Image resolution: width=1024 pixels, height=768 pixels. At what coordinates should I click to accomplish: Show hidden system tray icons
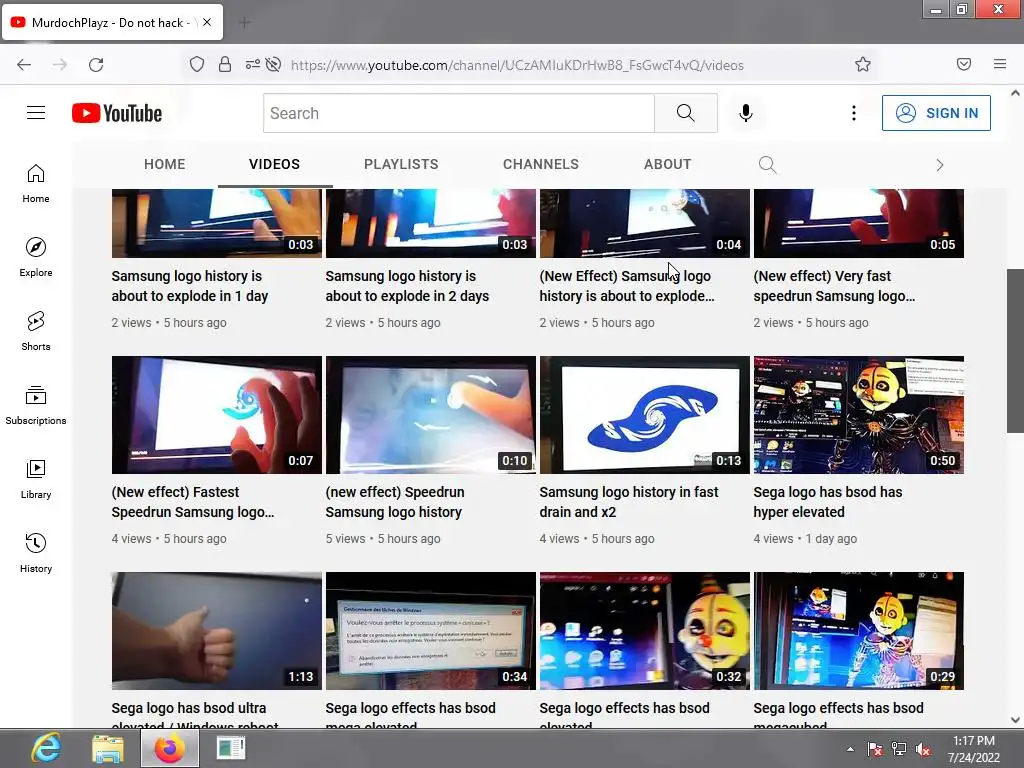(850, 749)
